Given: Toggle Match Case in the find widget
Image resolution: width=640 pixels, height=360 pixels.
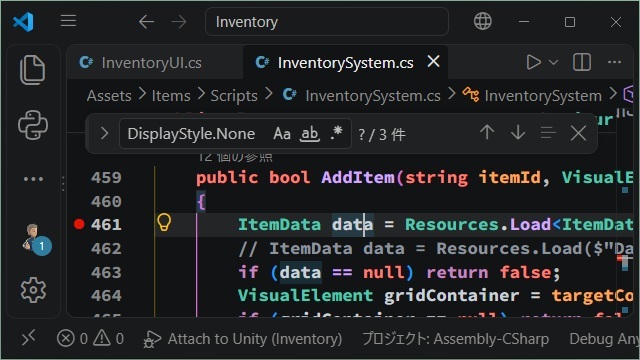Looking at the screenshot, I should click(x=282, y=133).
